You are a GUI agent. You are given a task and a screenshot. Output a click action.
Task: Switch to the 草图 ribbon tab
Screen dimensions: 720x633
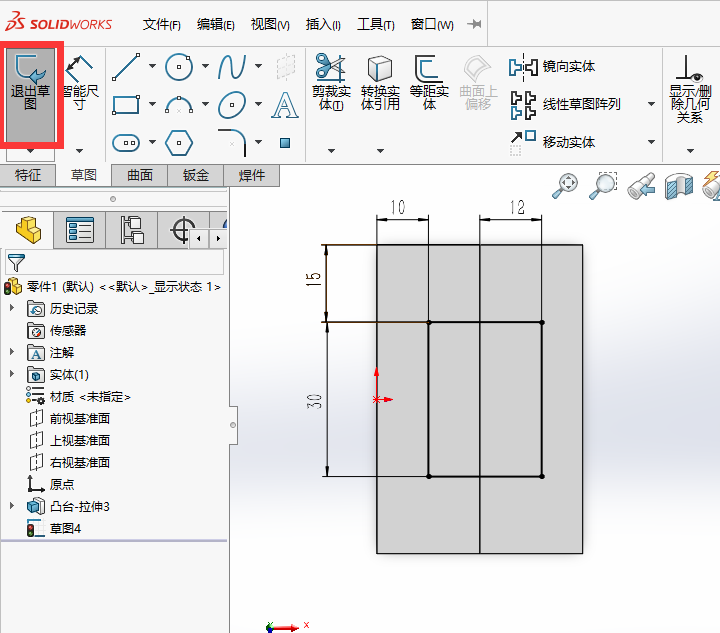click(x=84, y=175)
